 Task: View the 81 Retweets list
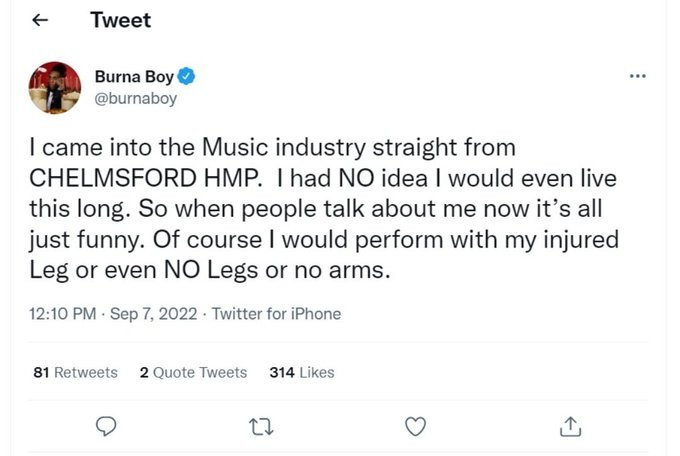(75, 372)
